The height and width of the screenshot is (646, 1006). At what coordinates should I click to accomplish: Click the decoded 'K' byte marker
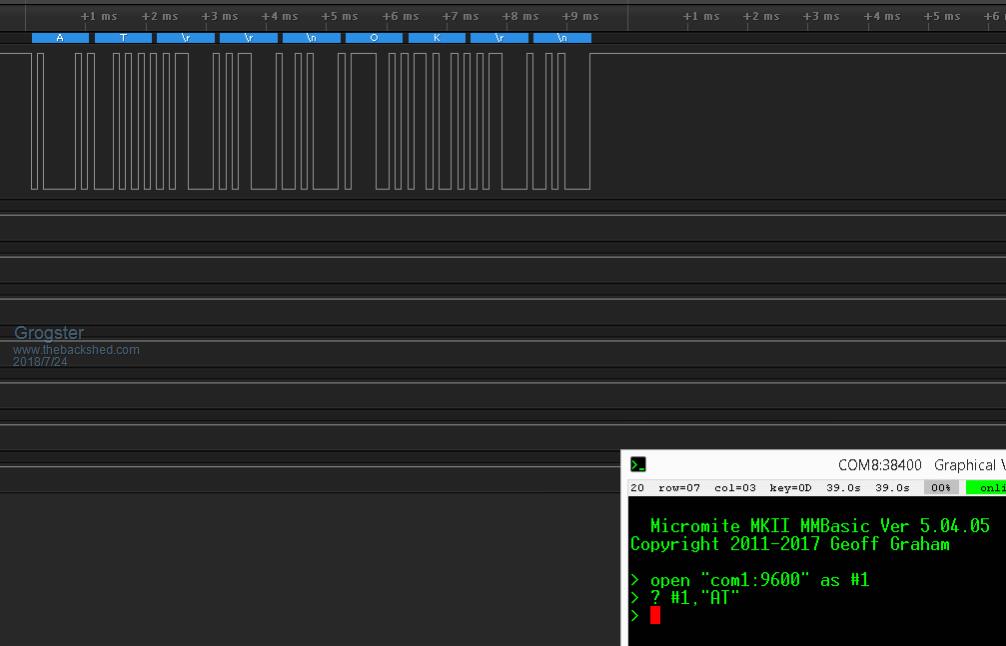pos(437,38)
